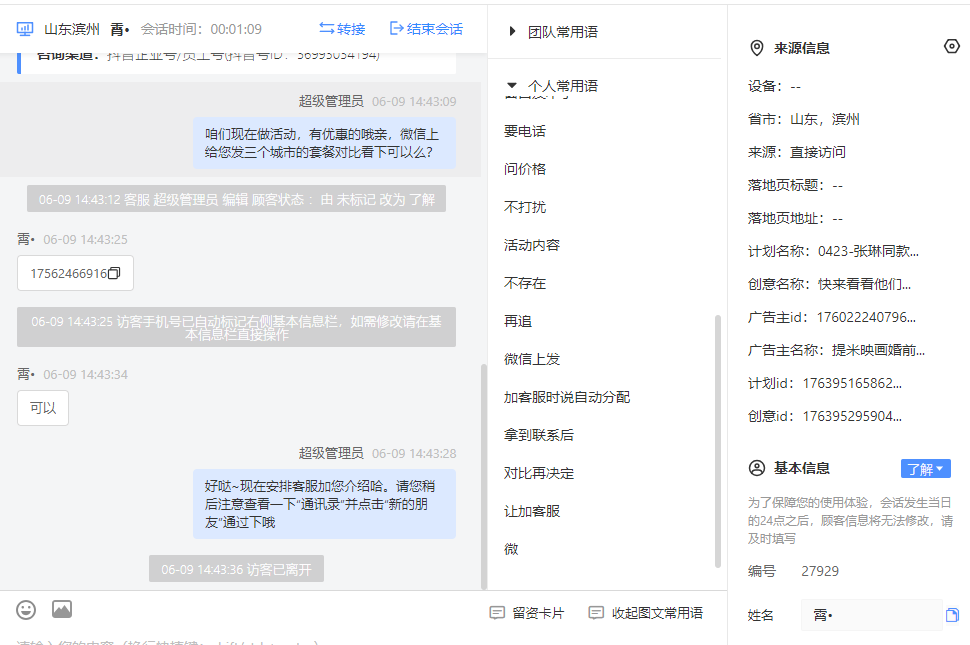Copy phone number 17562466916 using copy icon
The height and width of the screenshot is (645, 970).
pyautogui.click(x=114, y=273)
